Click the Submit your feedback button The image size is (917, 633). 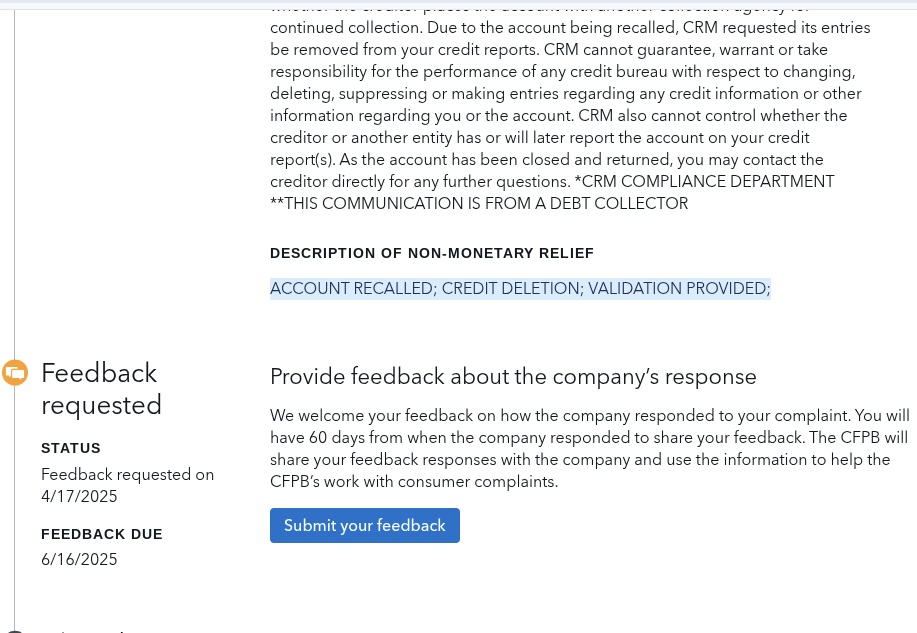[x=364, y=525]
